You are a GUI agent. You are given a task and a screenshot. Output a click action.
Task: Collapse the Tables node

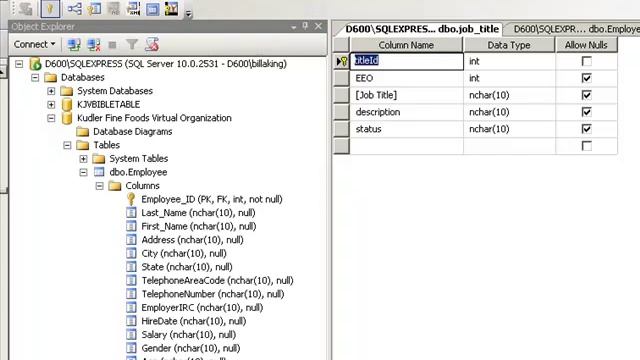67,145
